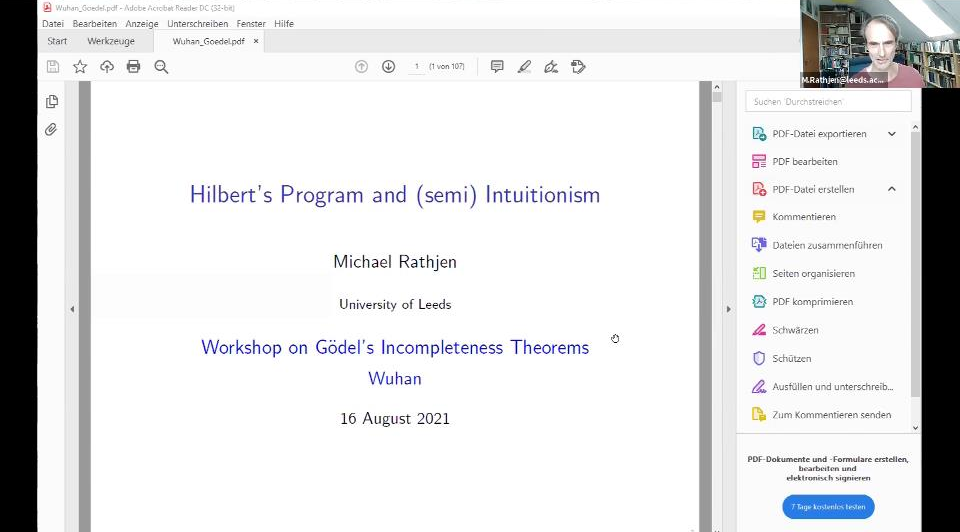Select the highlighter pen tool

click(524, 67)
